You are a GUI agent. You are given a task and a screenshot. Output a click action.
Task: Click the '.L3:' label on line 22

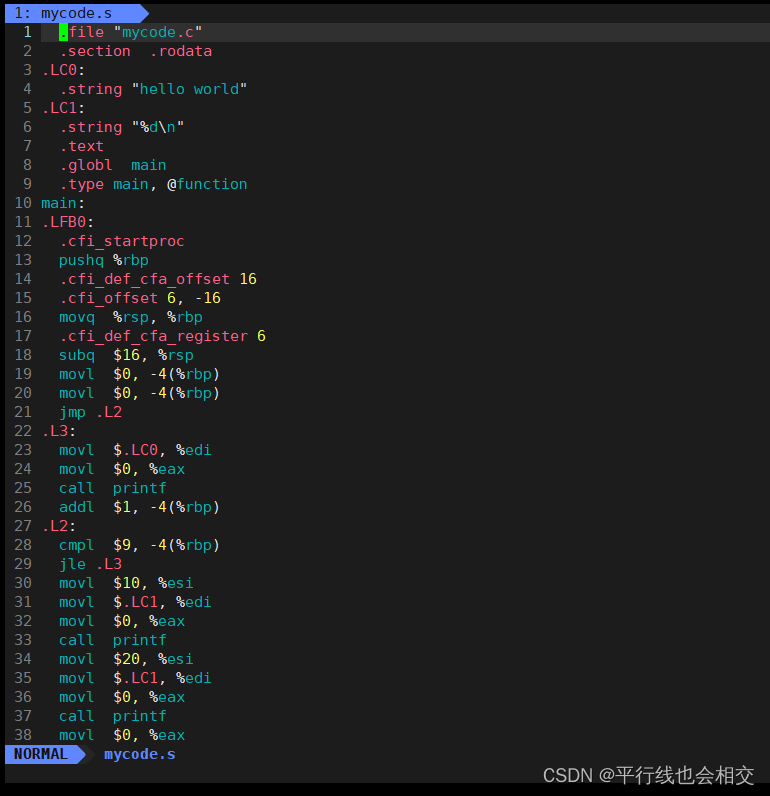point(59,431)
